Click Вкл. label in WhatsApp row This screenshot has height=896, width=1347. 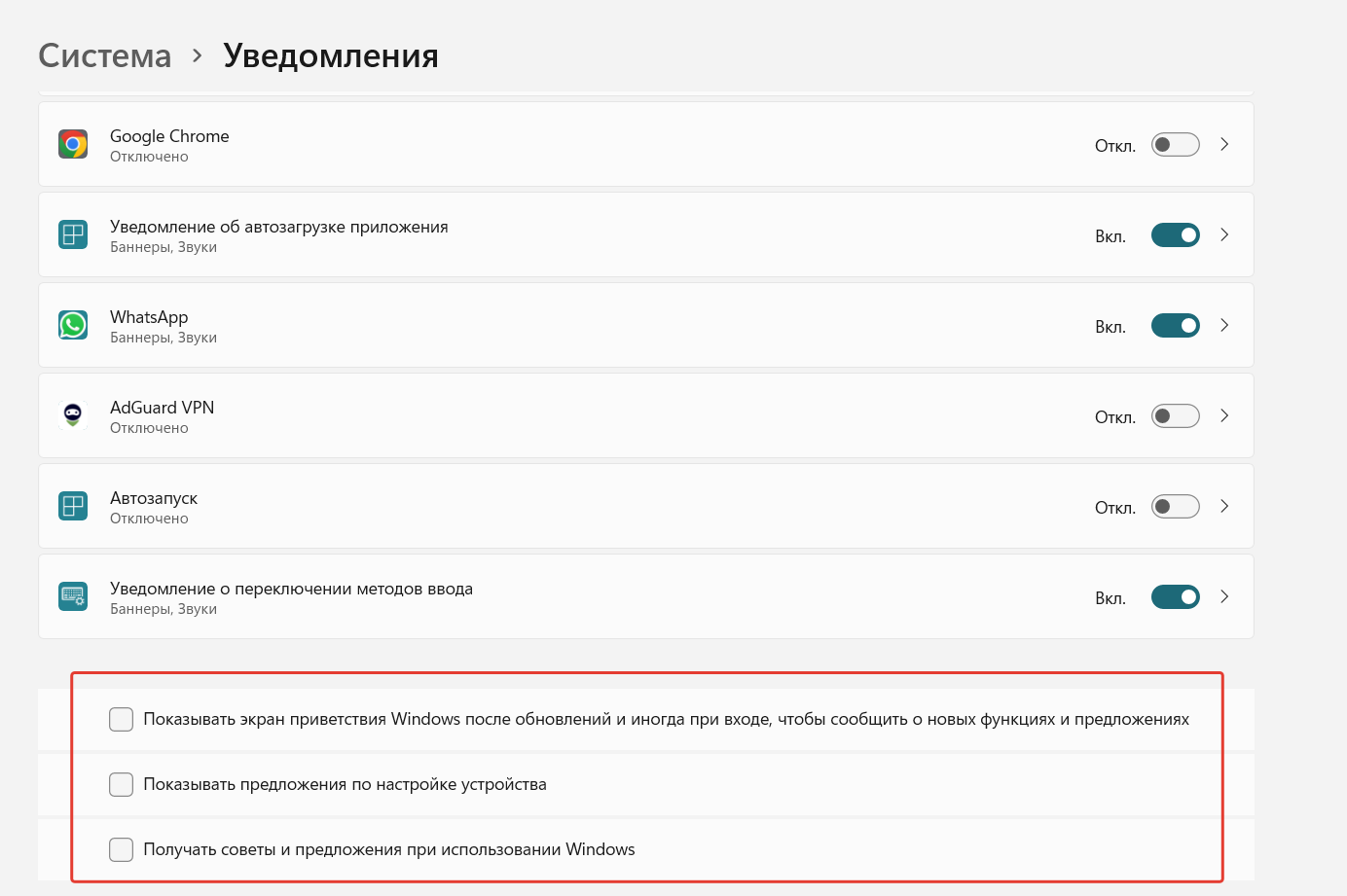tap(1110, 327)
